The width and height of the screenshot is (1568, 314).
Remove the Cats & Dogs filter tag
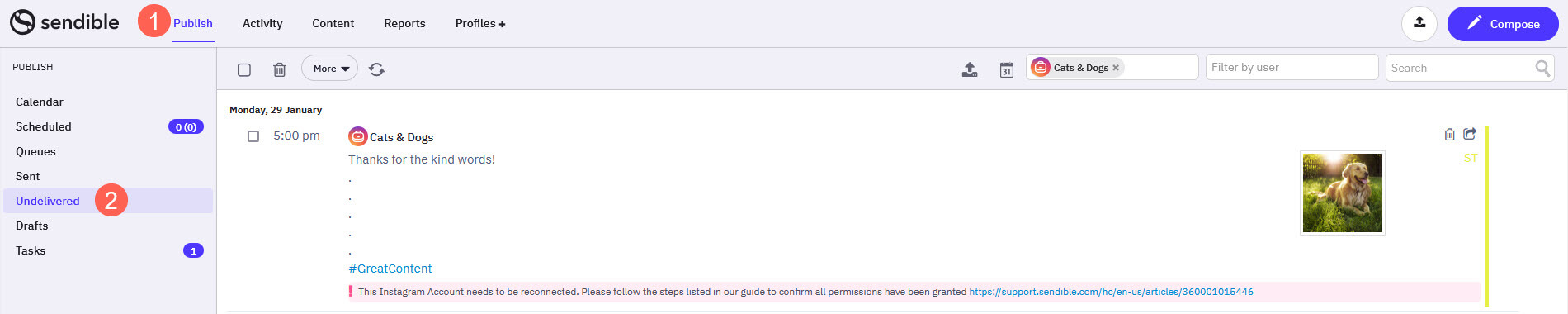[x=1115, y=68]
